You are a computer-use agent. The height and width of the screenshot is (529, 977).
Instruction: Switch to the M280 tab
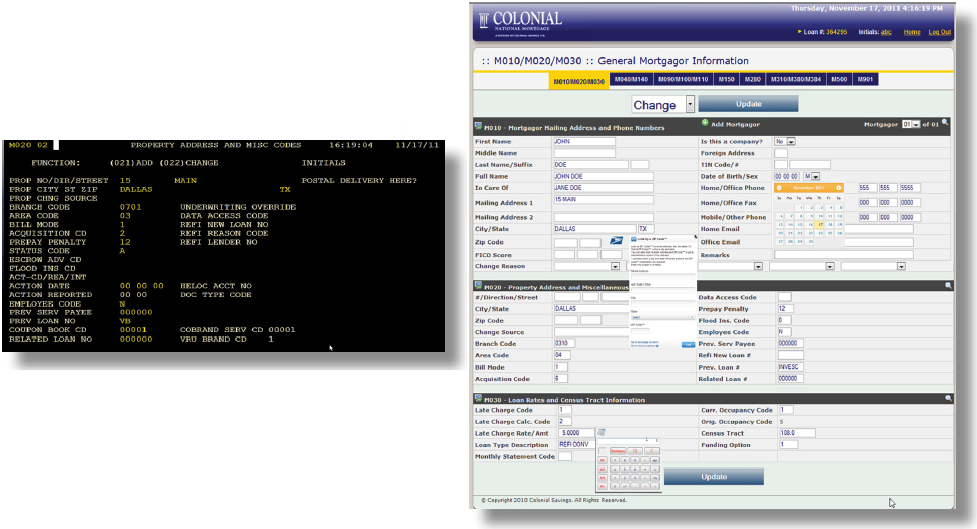pos(753,79)
